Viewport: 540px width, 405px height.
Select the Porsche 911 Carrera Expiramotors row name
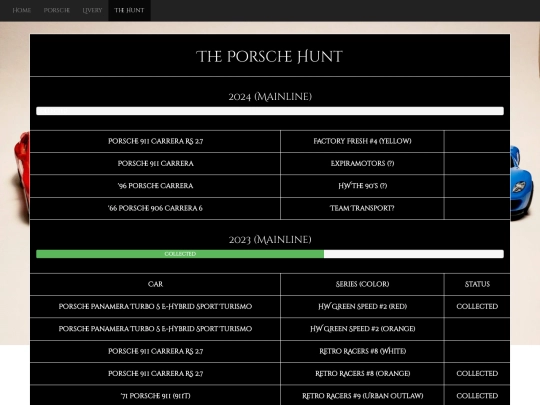[155, 164]
